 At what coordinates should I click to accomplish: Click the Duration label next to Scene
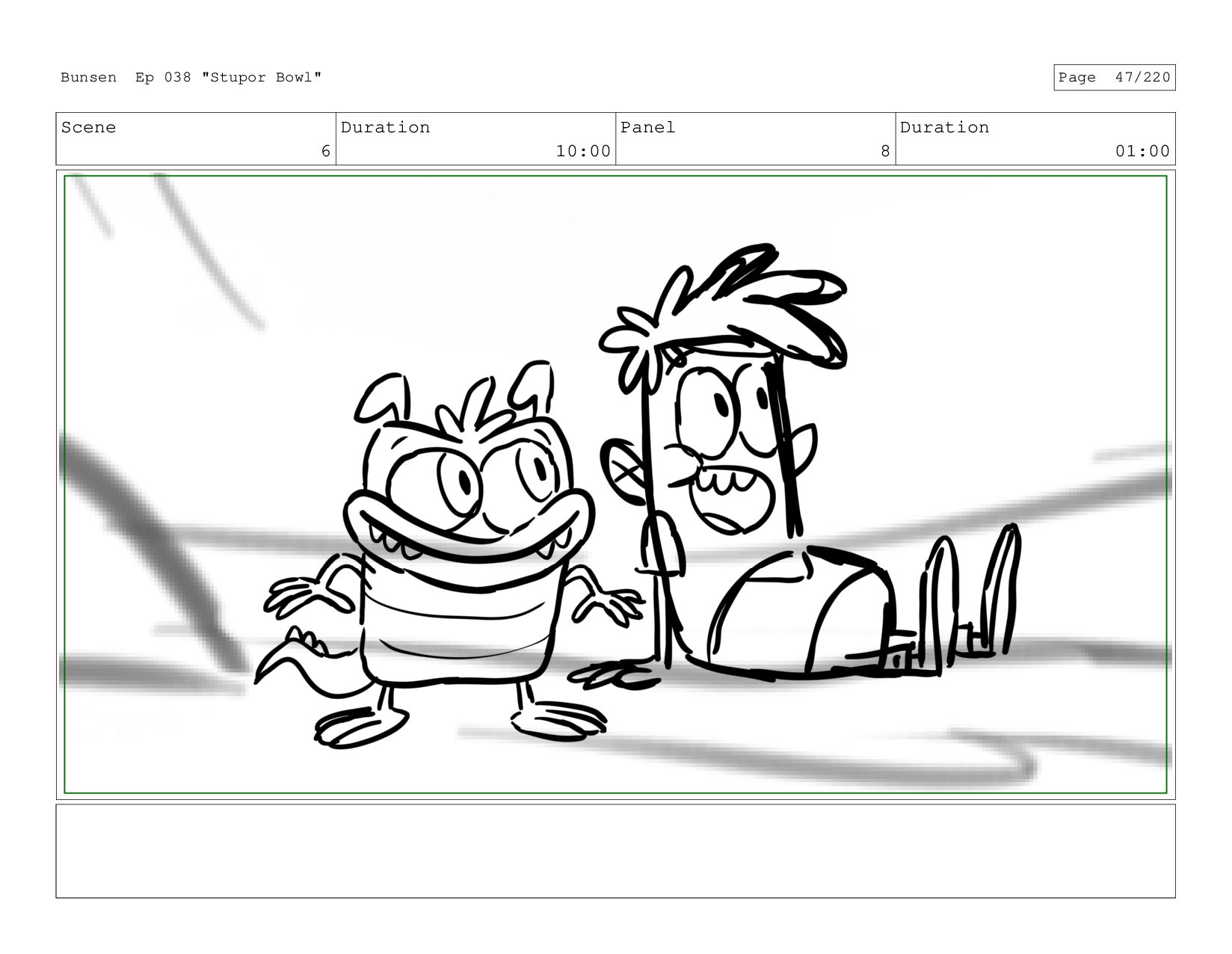point(385,128)
